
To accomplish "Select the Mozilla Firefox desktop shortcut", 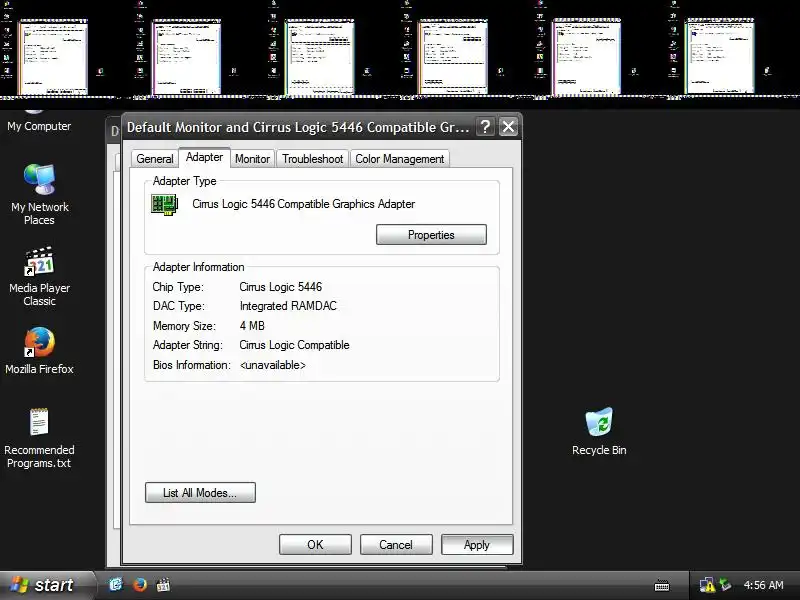I will tap(39, 342).
